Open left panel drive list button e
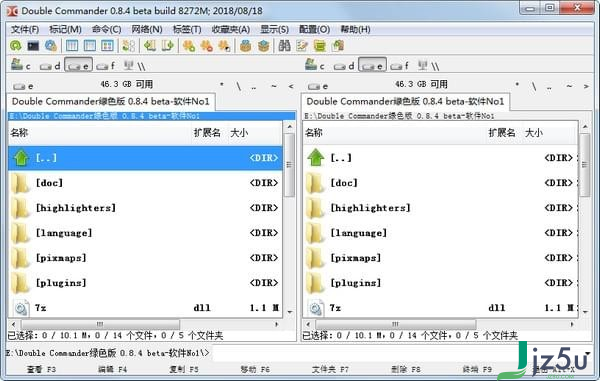 pyautogui.click(x=23, y=86)
